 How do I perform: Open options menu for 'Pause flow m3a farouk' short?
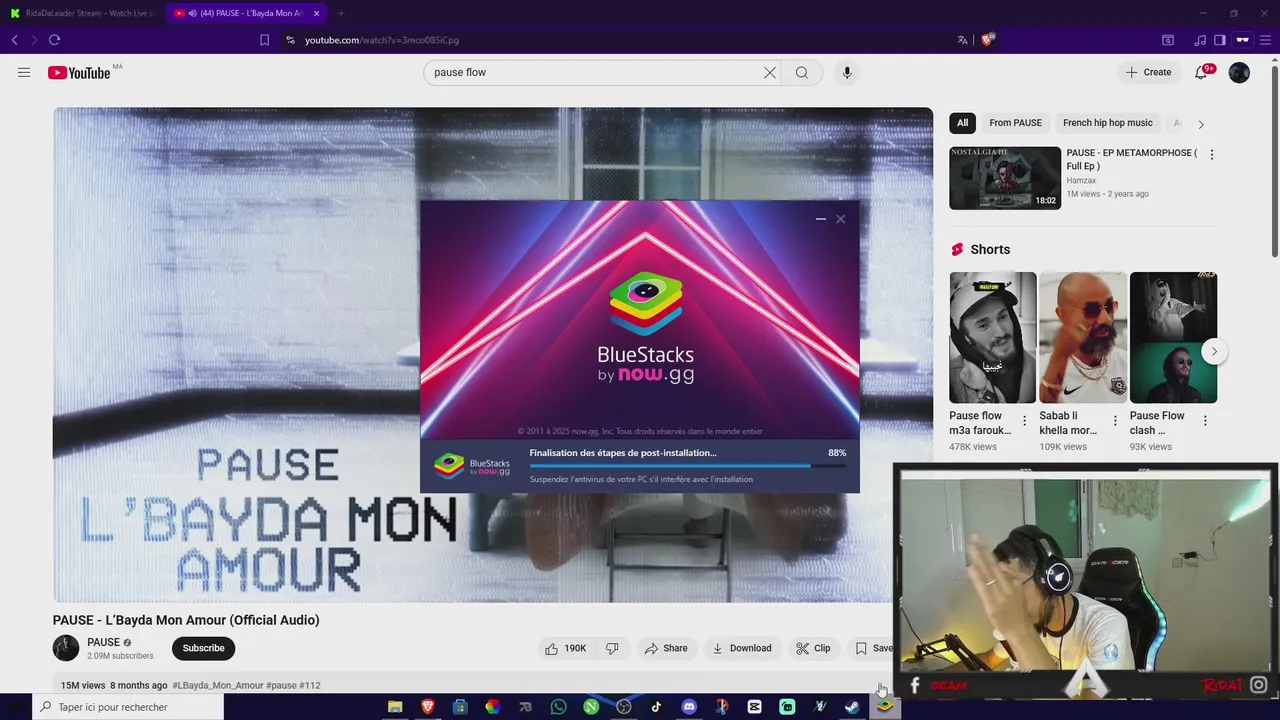click(x=1024, y=421)
